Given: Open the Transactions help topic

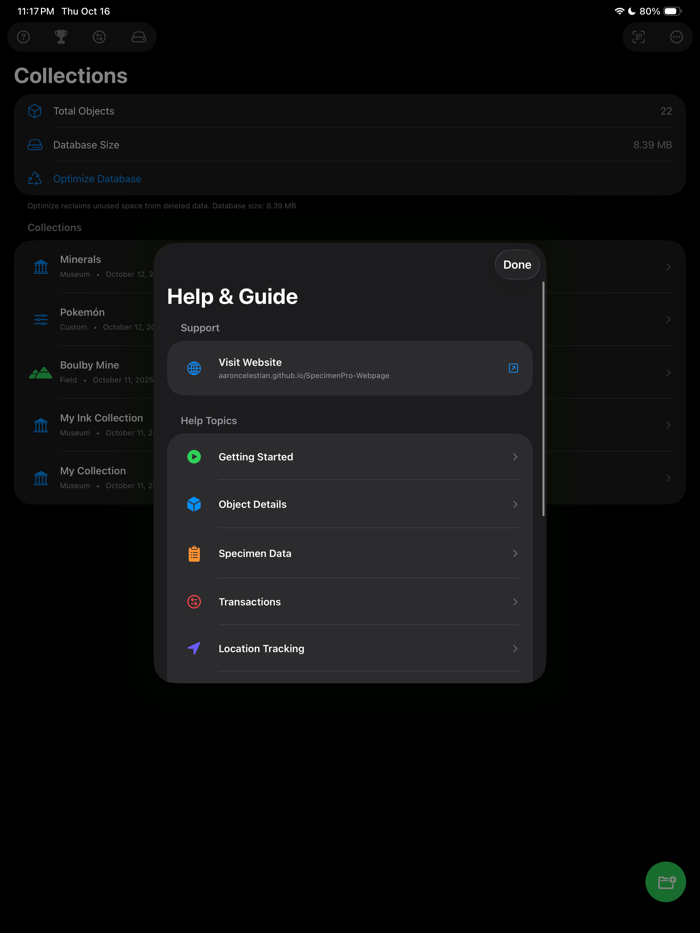Looking at the screenshot, I should point(350,602).
